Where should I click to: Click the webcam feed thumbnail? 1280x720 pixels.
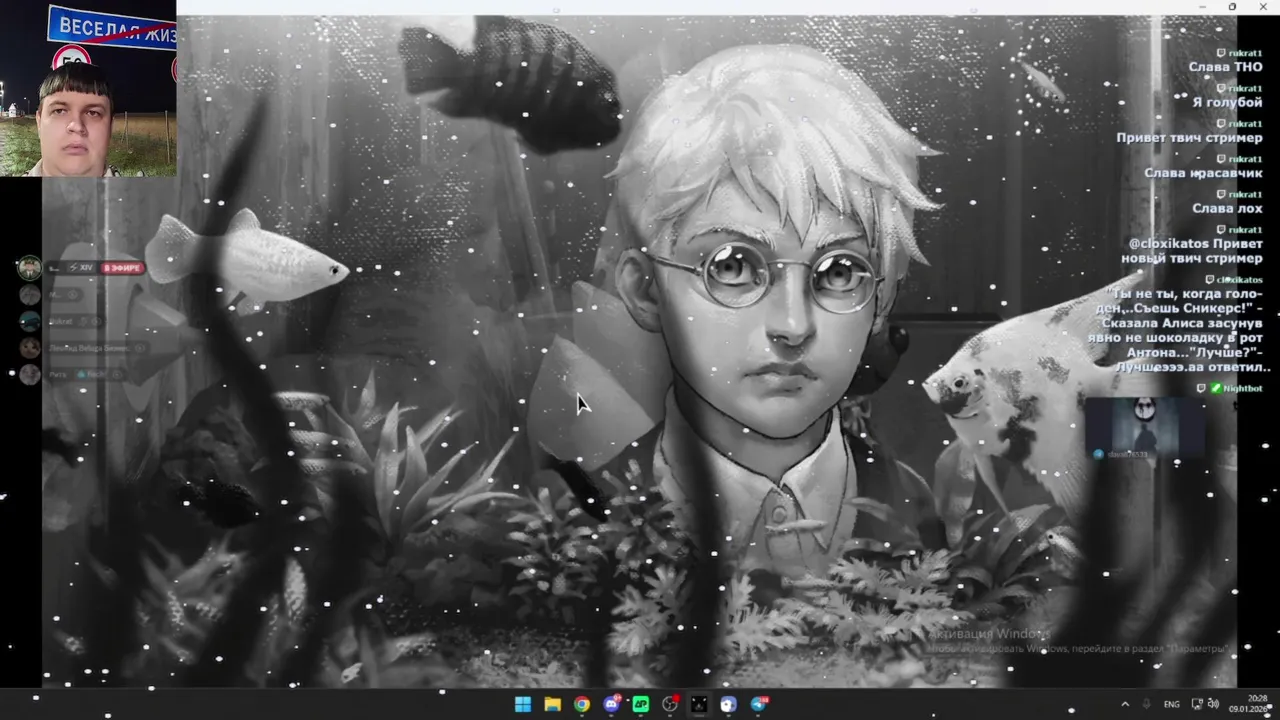point(88,88)
